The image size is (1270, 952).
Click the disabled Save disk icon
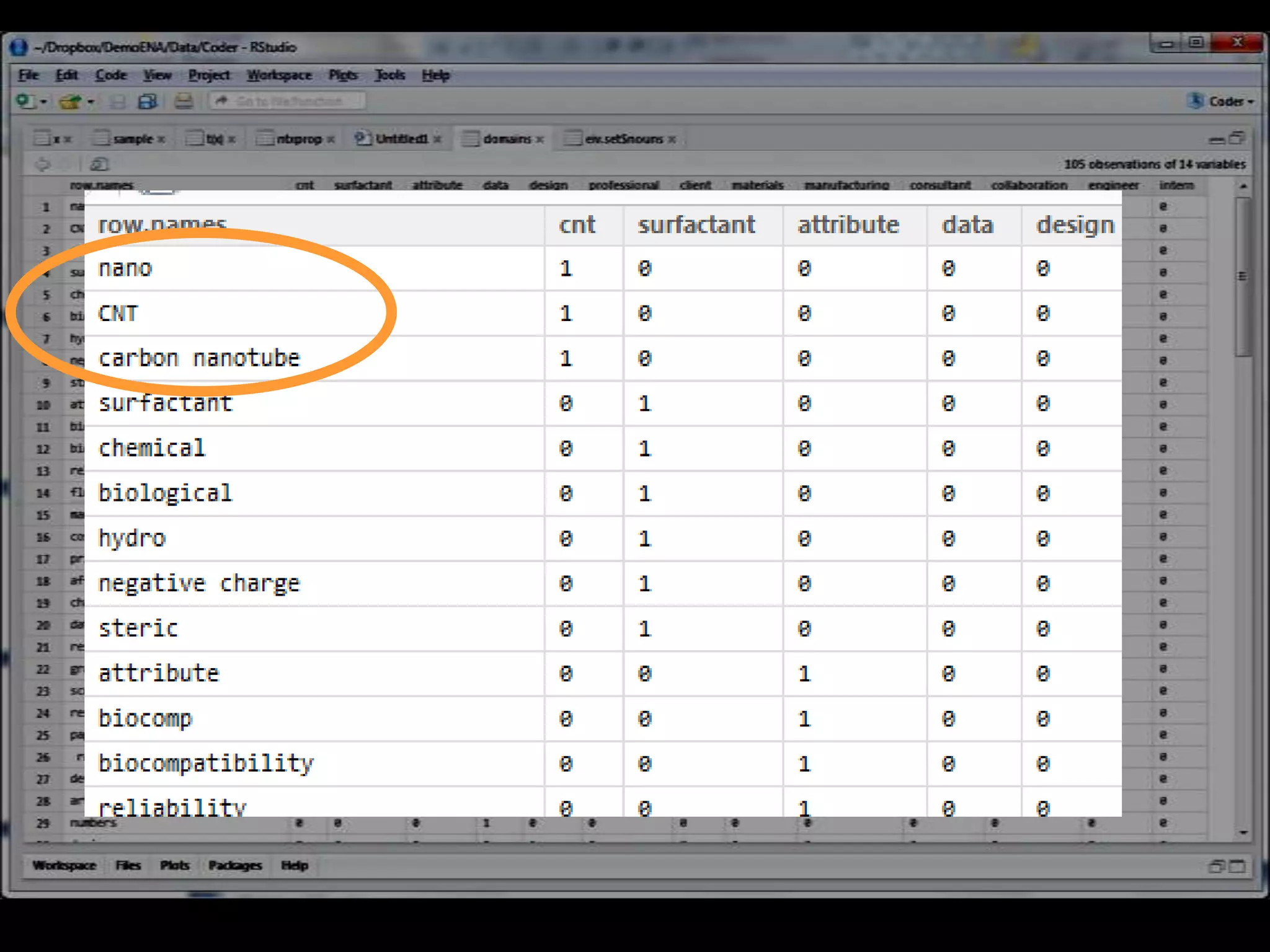click(118, 102)
